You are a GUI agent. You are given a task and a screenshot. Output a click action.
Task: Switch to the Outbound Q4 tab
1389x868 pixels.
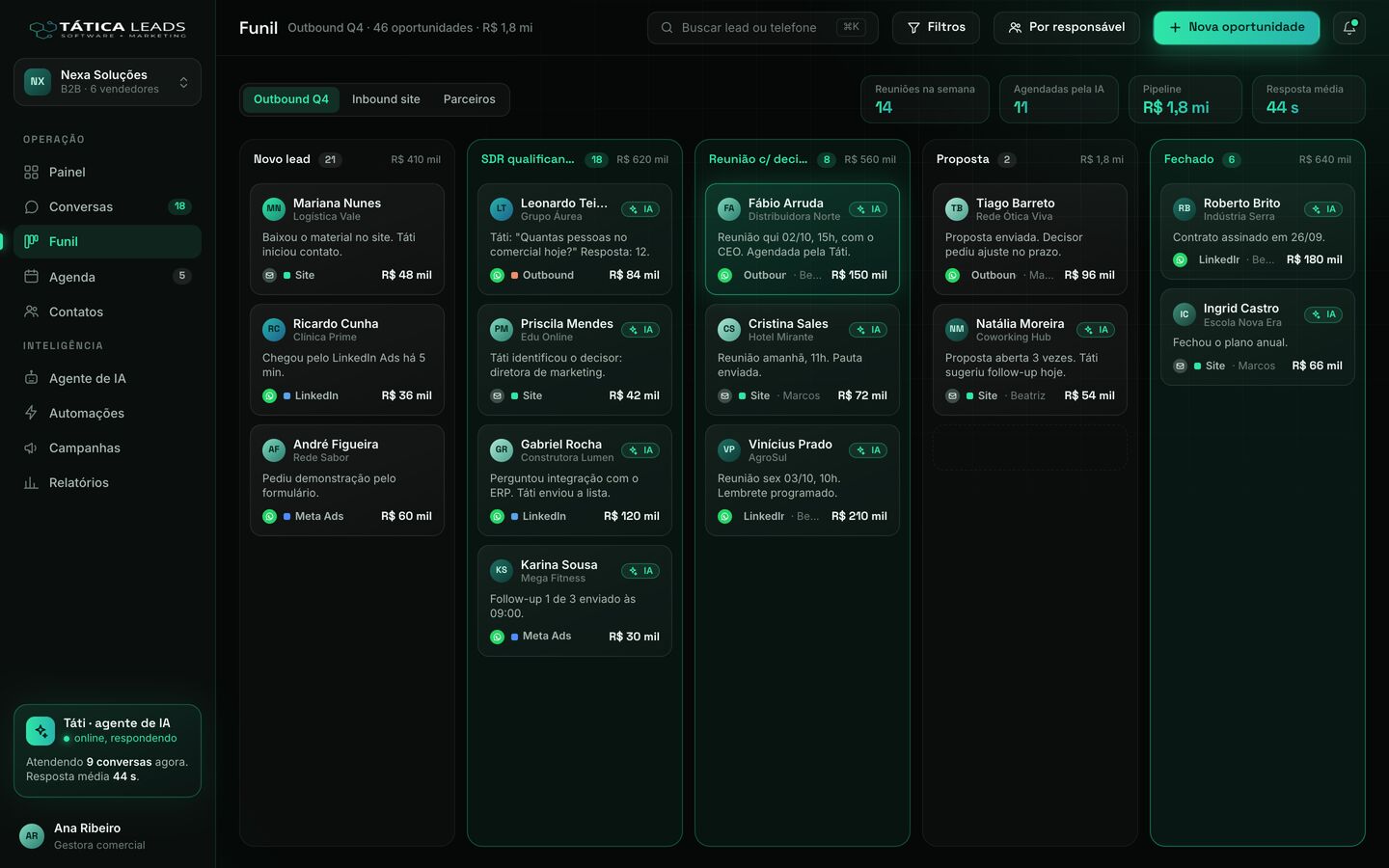click(291, 99)
